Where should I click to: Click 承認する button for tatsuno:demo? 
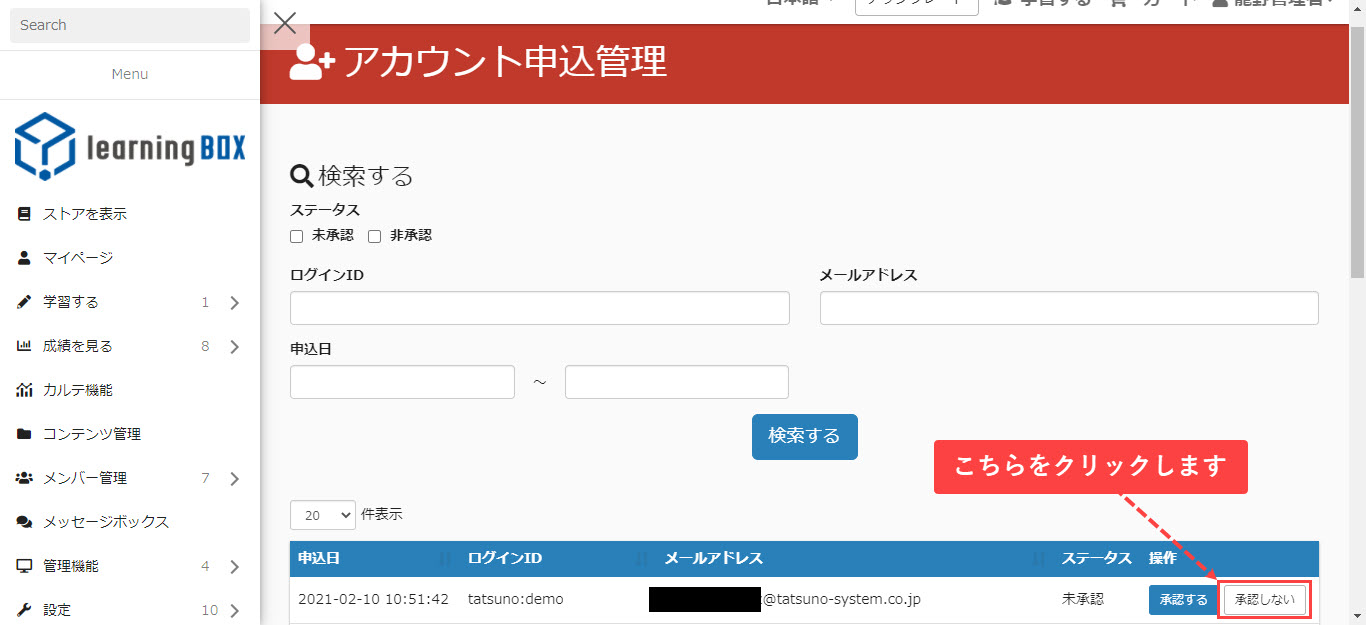pyautogui.click(x=1183, y=600)
